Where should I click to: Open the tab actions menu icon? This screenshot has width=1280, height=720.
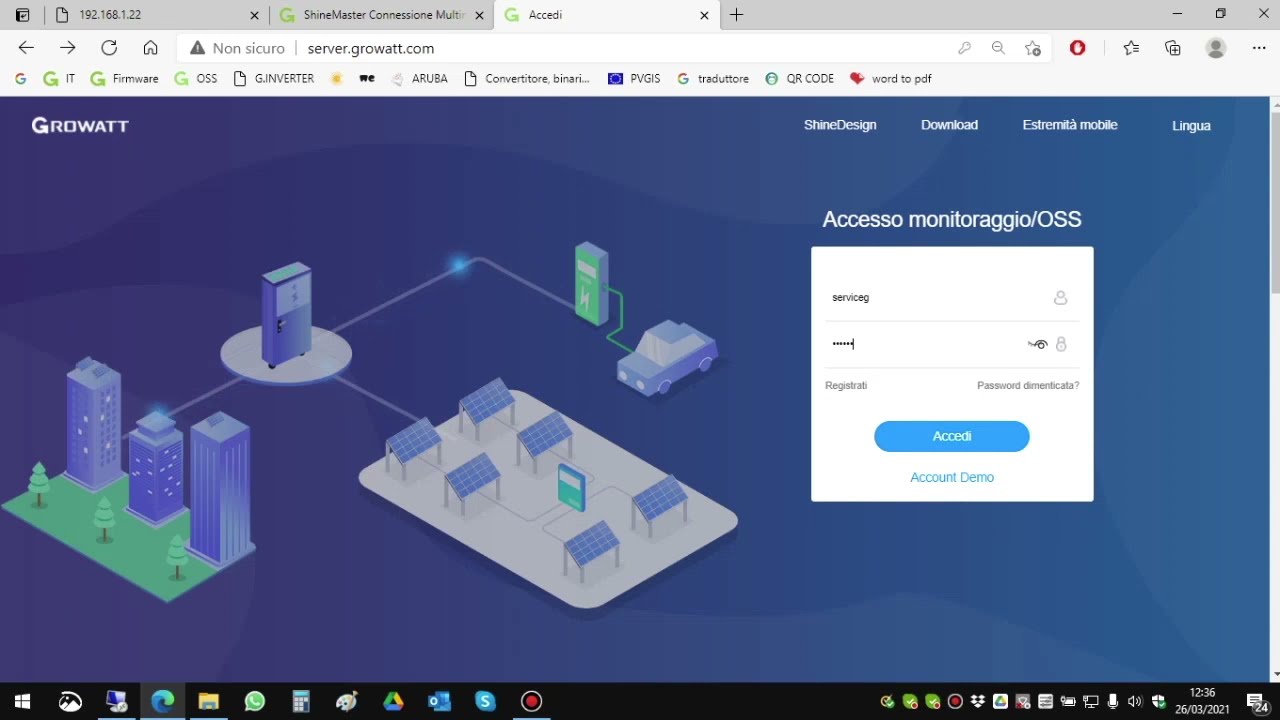coord(23,15)
